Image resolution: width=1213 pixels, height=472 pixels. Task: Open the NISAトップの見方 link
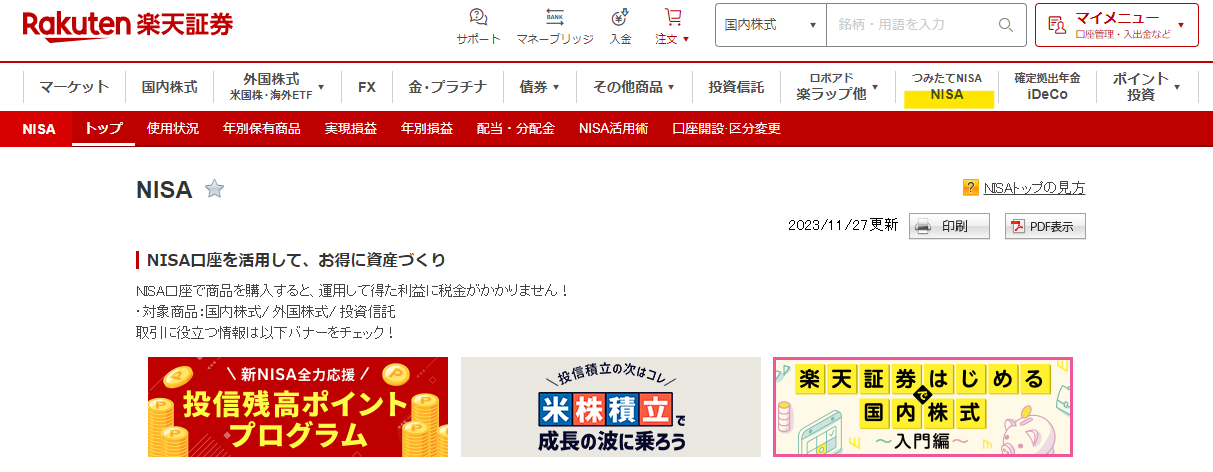pos(1034,187)
